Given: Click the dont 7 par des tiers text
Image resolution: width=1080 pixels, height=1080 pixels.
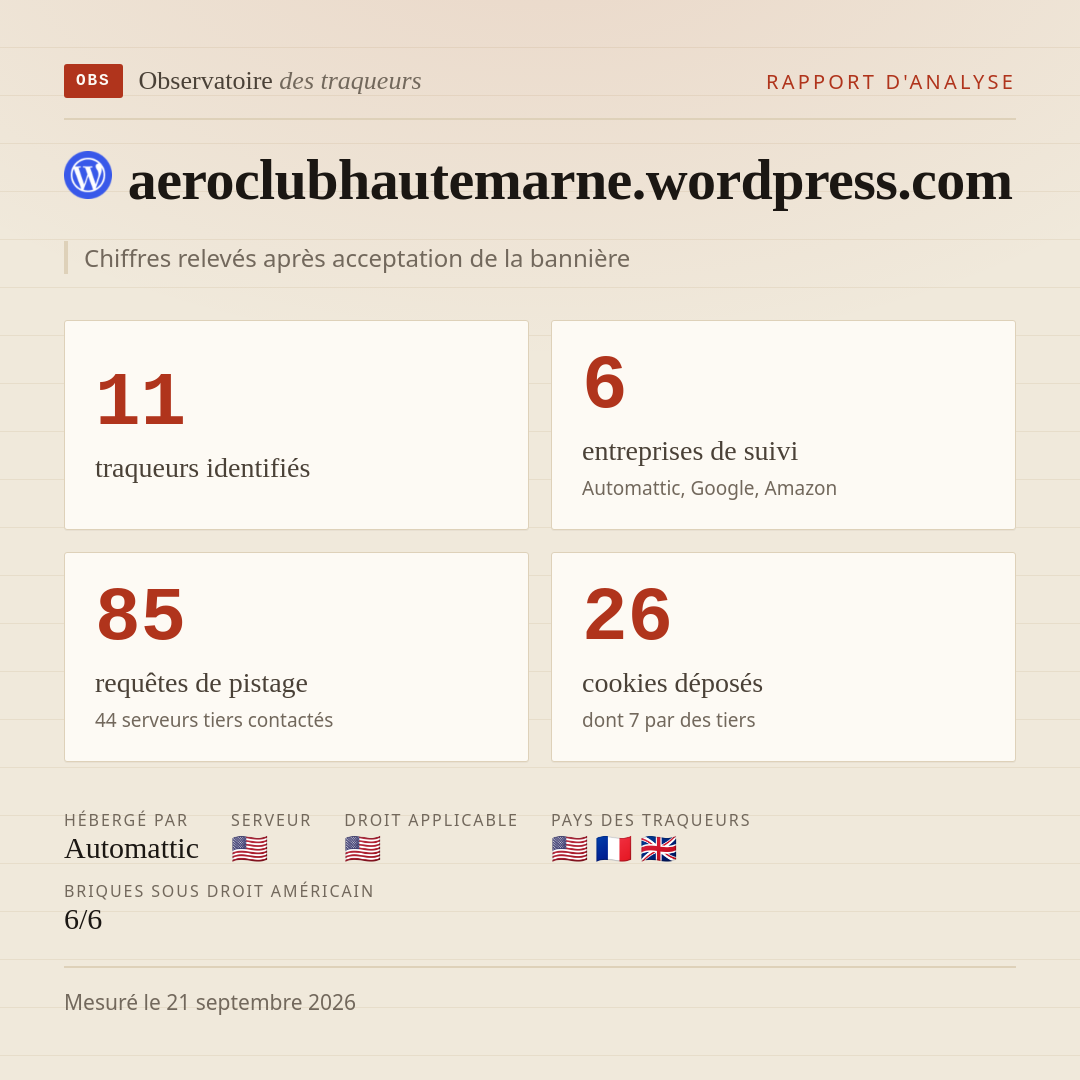Looking at the screenshot, I should click(669, 720).
